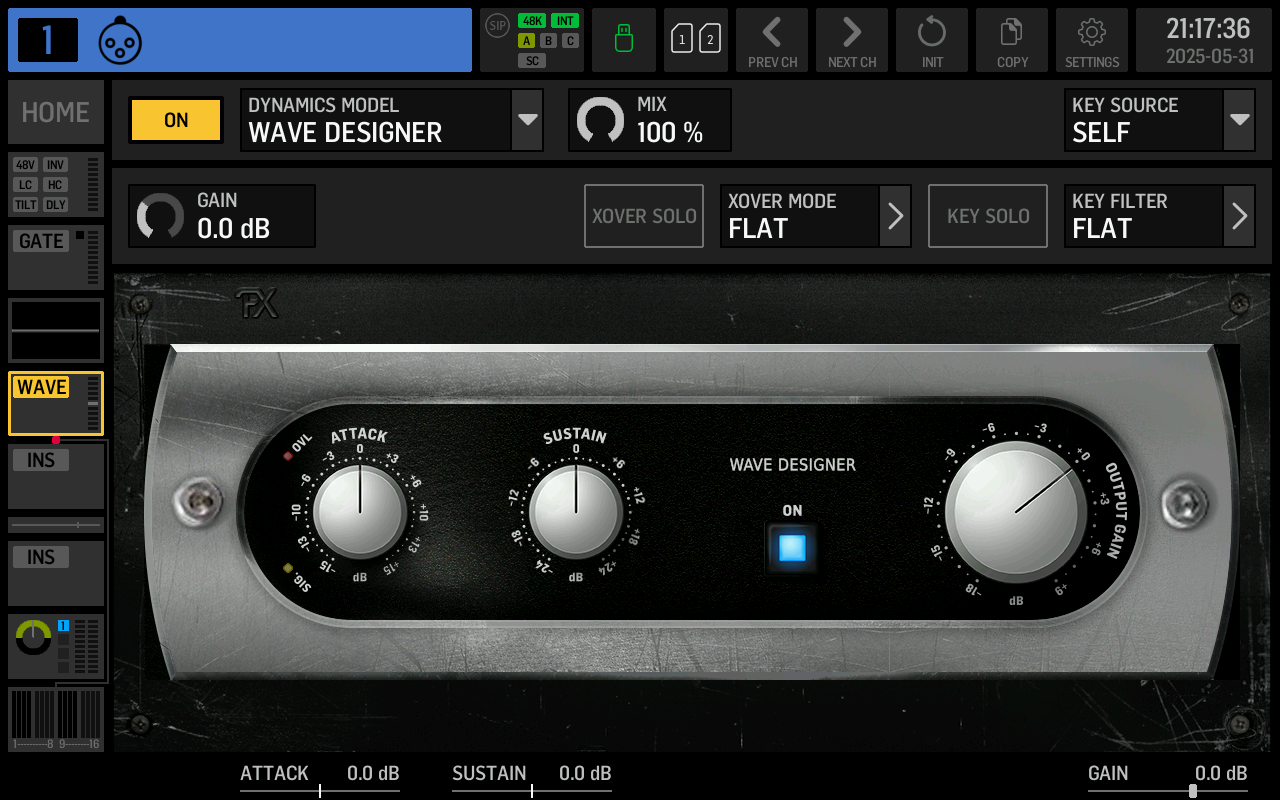
Task: Open the HOME screen
Action: tap(55, 112)
